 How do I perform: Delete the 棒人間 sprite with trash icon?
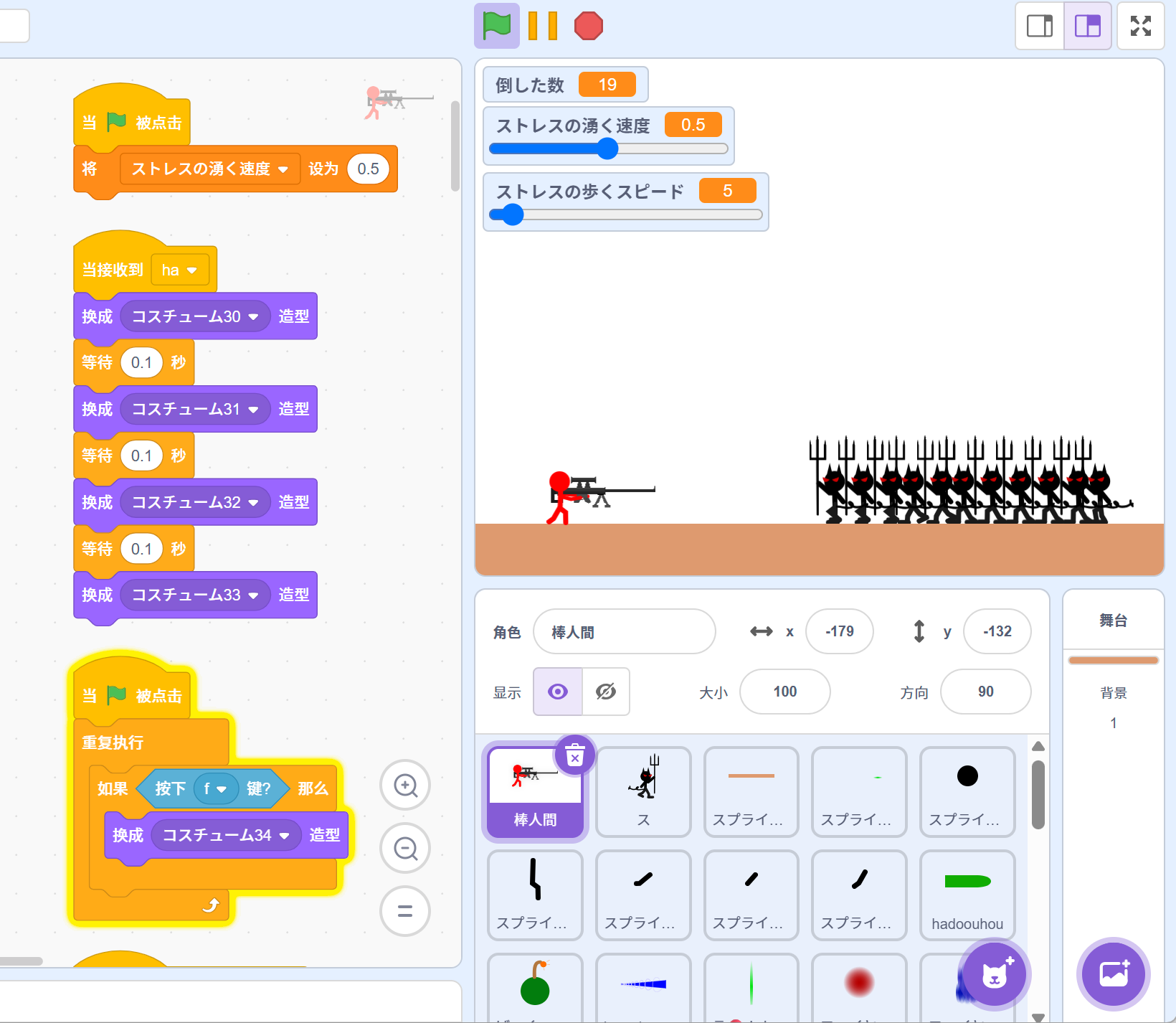coord(575,755)
